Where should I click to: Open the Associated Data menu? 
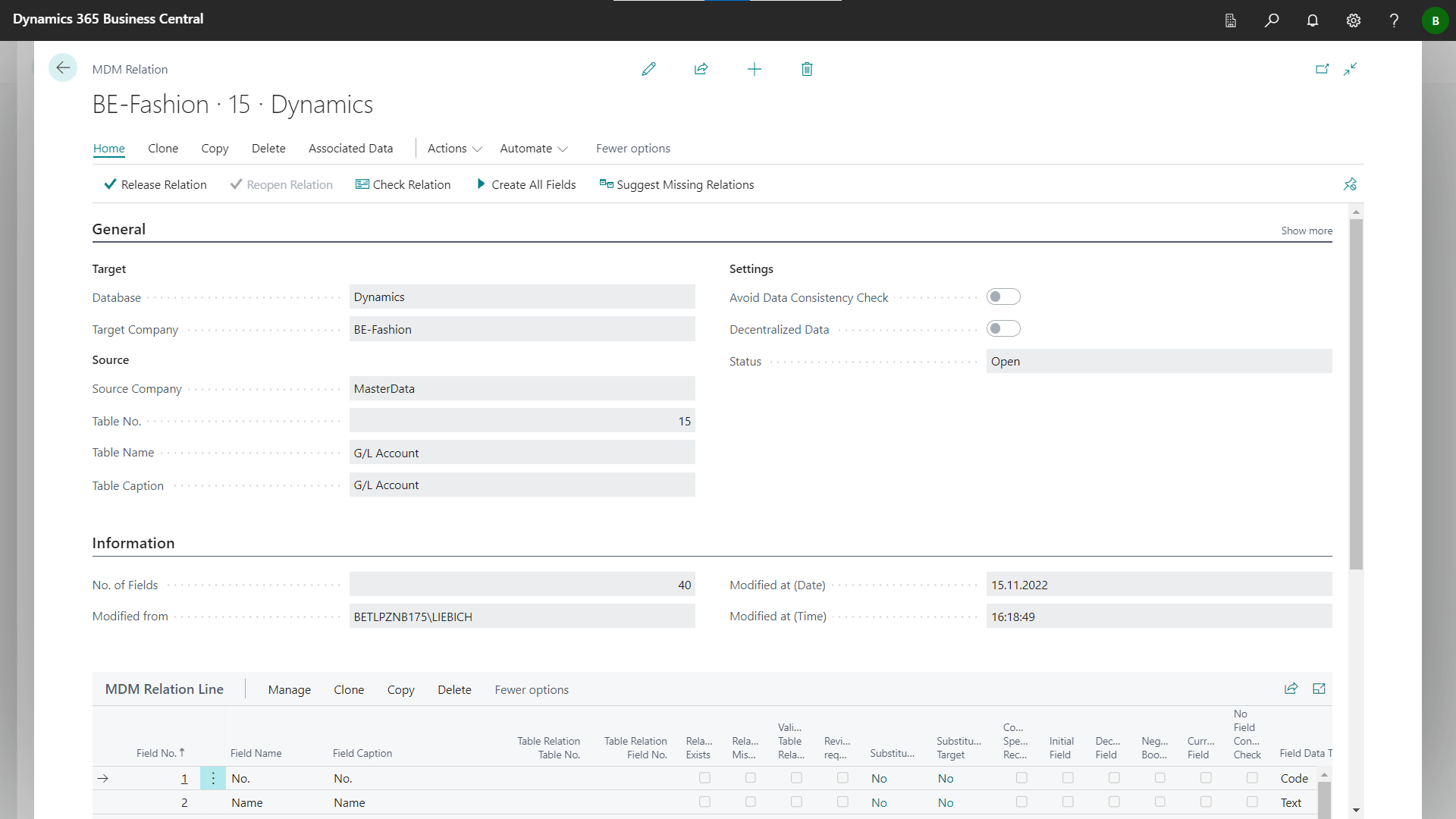pyautogui.click(x=350, y=149)
